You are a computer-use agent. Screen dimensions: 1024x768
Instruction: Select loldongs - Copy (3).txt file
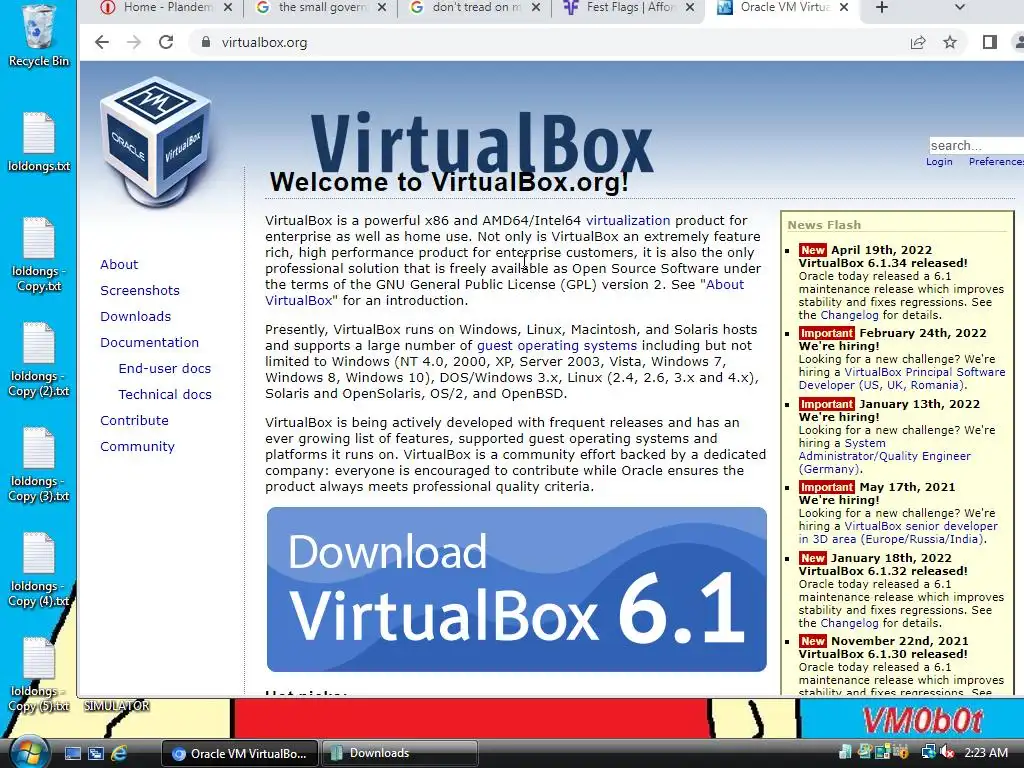pyautogui.click(x=39, y=465)
